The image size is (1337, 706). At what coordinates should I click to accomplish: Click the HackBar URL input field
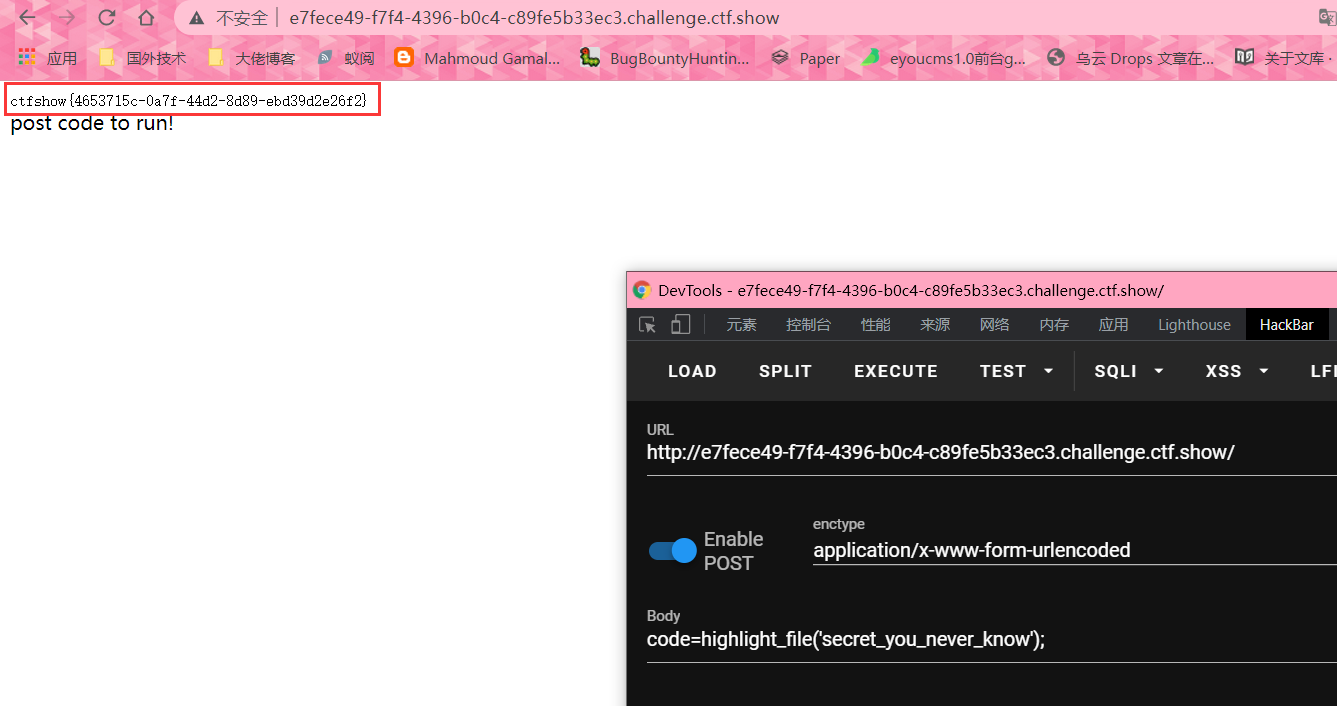992,452
